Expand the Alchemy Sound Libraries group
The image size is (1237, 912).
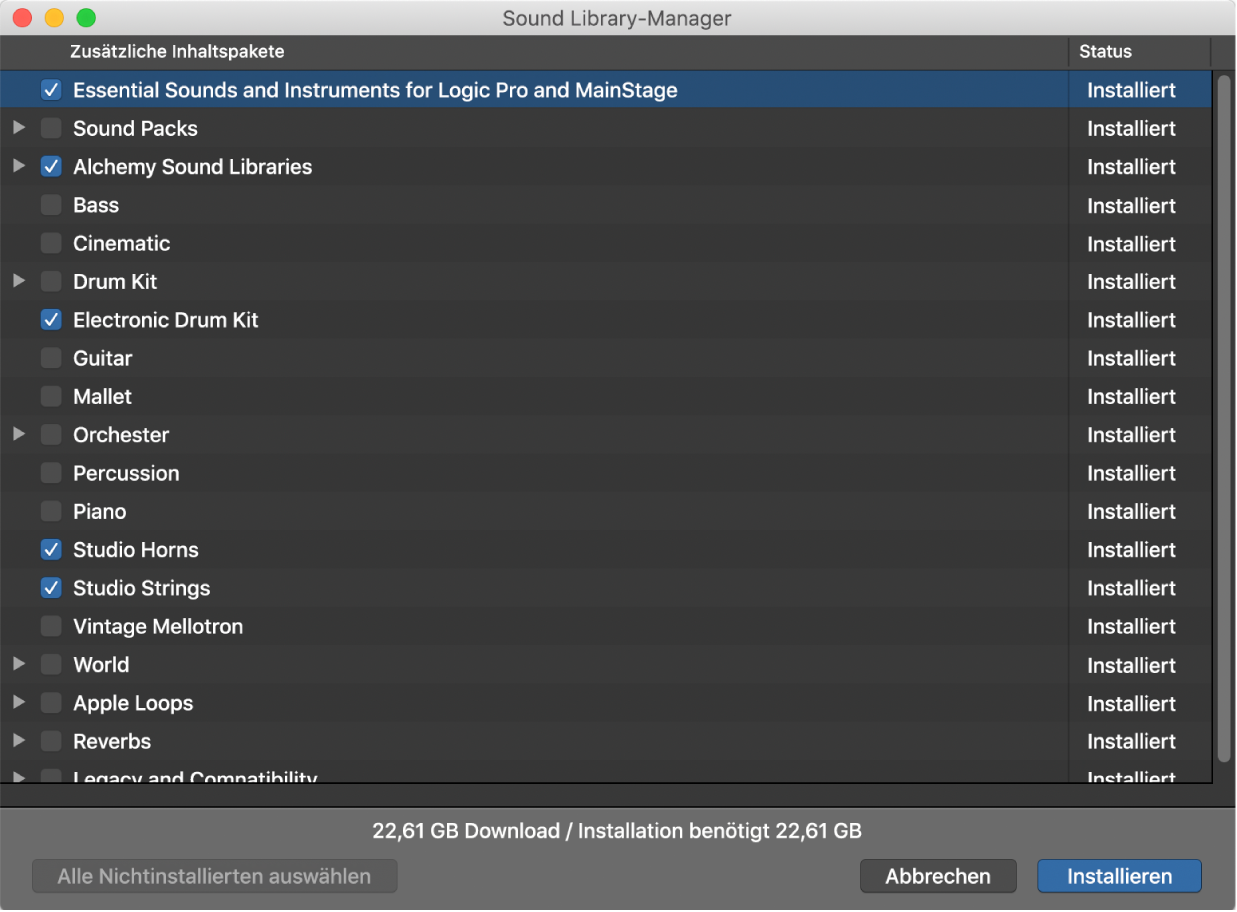tap(18, 167)
